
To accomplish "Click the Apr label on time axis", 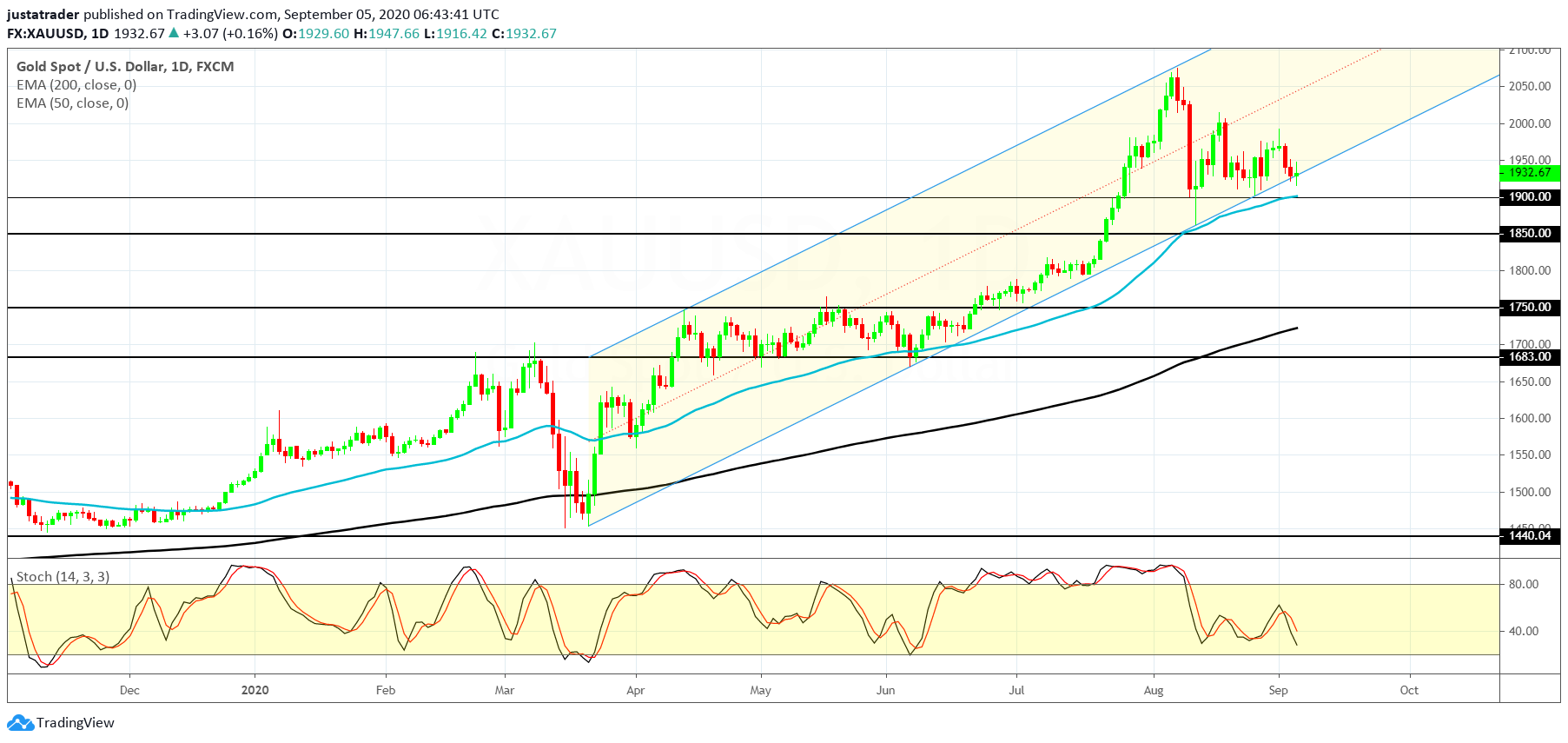I will tap(636, 691).
